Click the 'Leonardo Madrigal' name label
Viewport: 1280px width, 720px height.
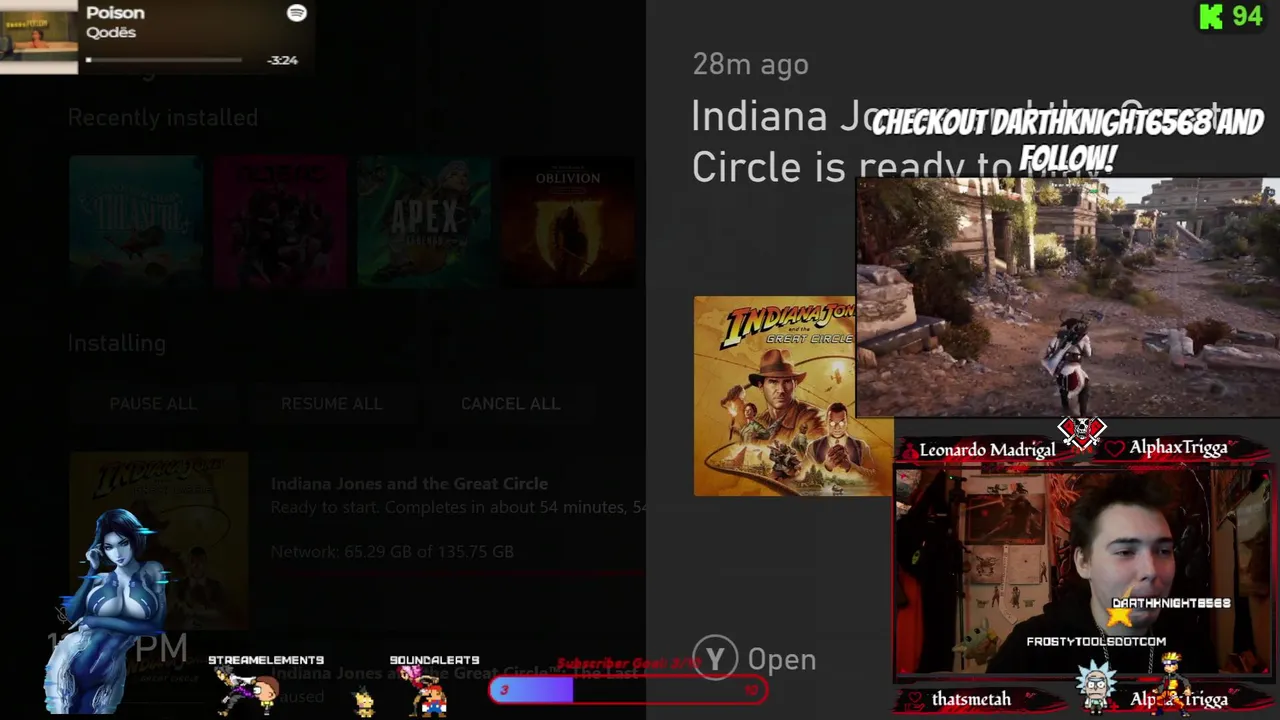click(987, 450)
